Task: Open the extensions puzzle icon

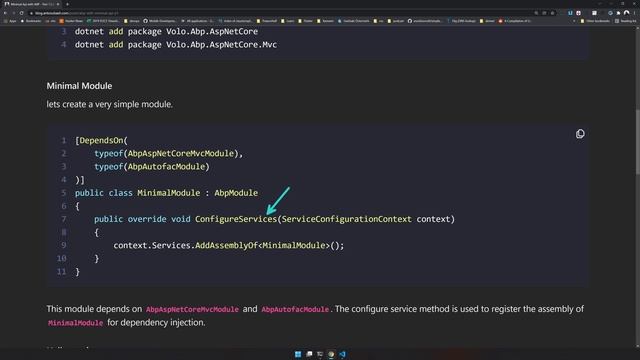Action: tap(618, 13)
